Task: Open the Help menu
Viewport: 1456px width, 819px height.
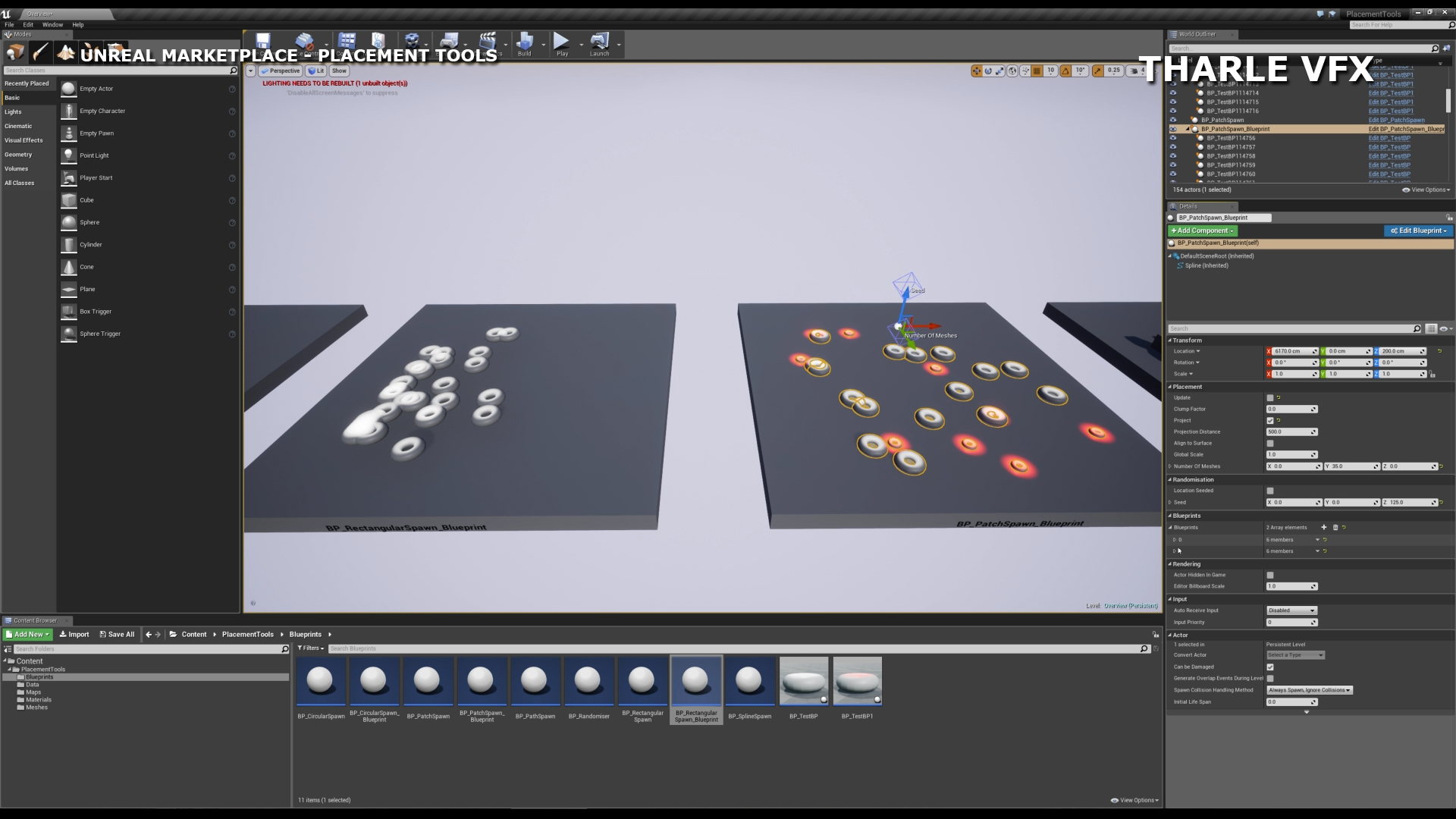Action: pos(77,24)
